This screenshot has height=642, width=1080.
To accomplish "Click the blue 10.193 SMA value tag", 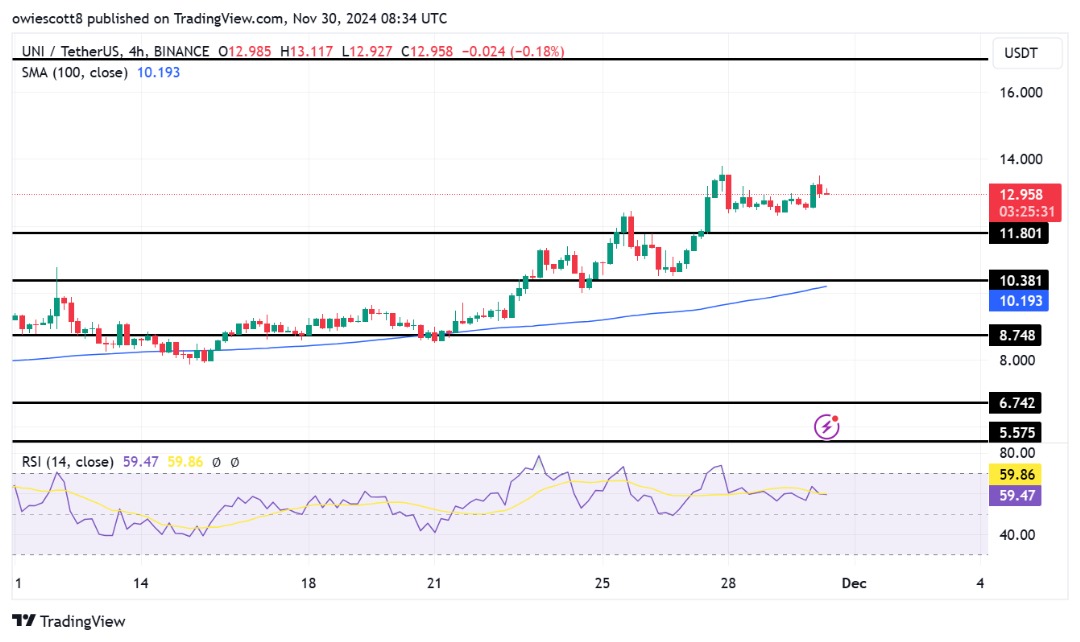I will coord(1019,301).
